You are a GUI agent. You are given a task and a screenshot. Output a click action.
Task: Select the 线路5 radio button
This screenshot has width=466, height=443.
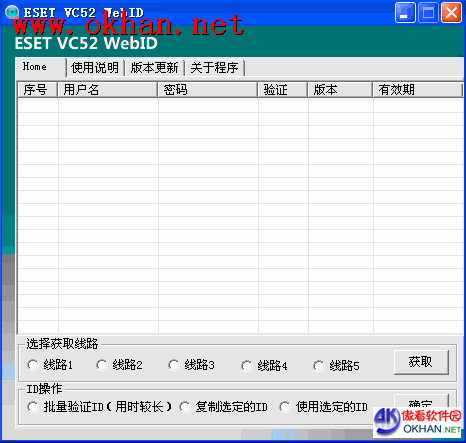coord(319,366)
